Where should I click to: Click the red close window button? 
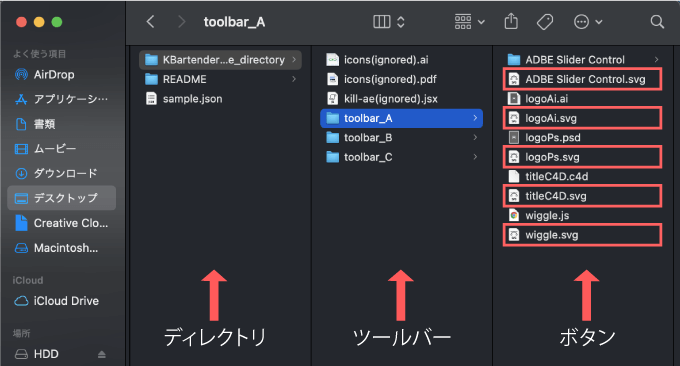coord(21,22)
